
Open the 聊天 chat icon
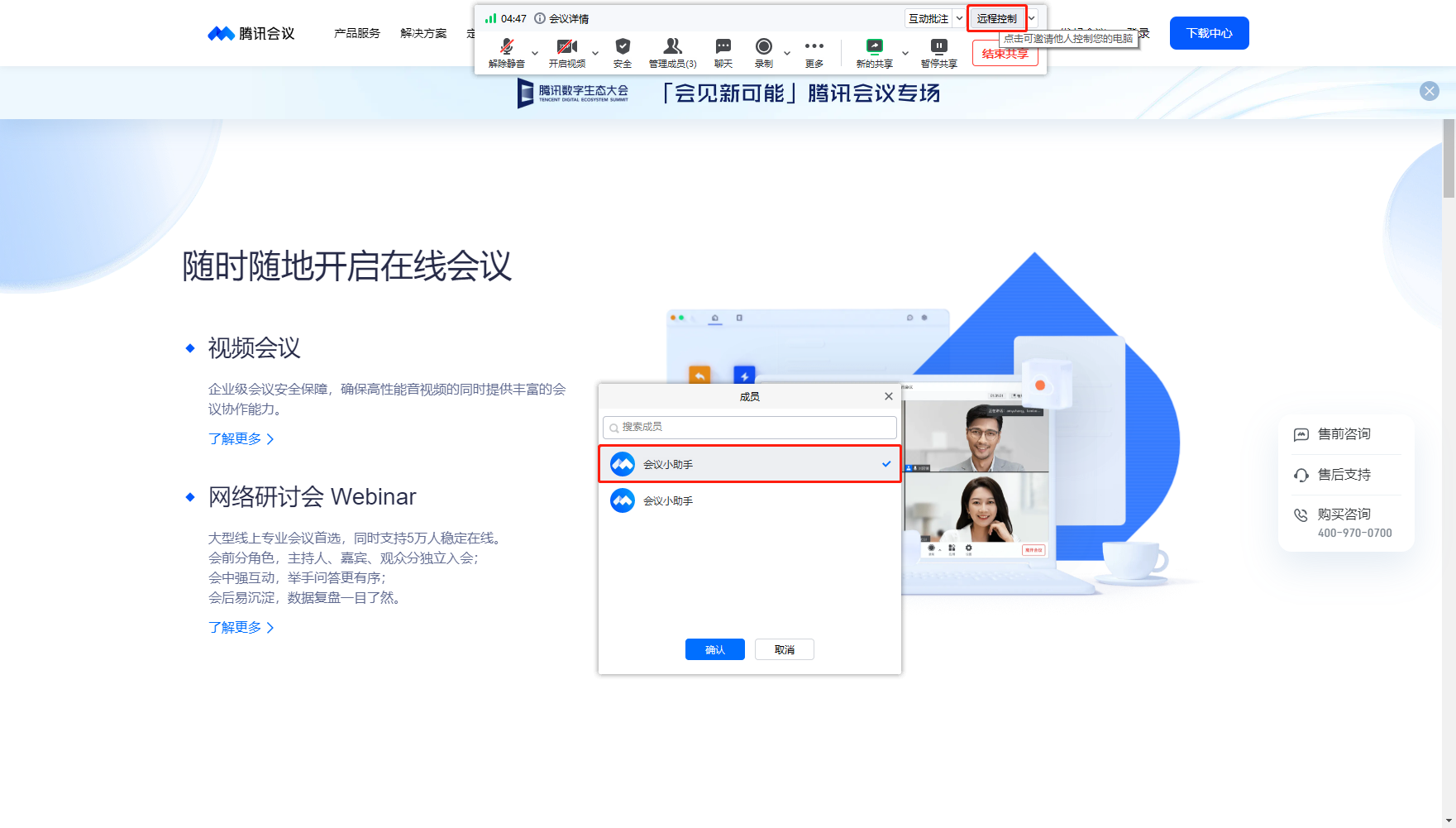coord(723,46)
